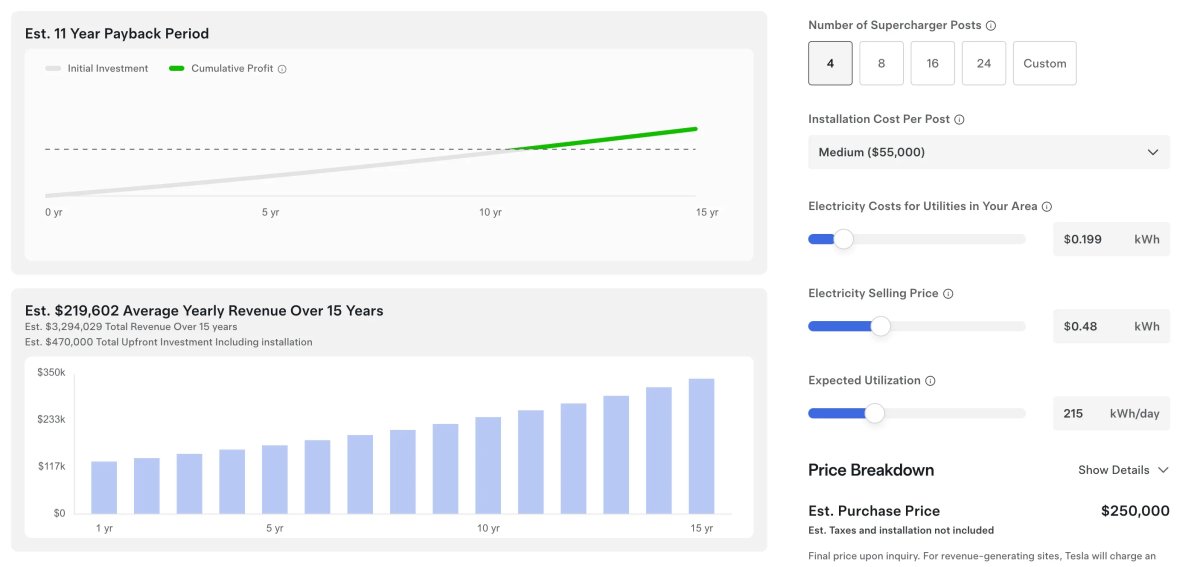The width and height of the screenshot is (1200, 567).
Task: Select 8 Supercharger posts option
Action: coord(881,63)
